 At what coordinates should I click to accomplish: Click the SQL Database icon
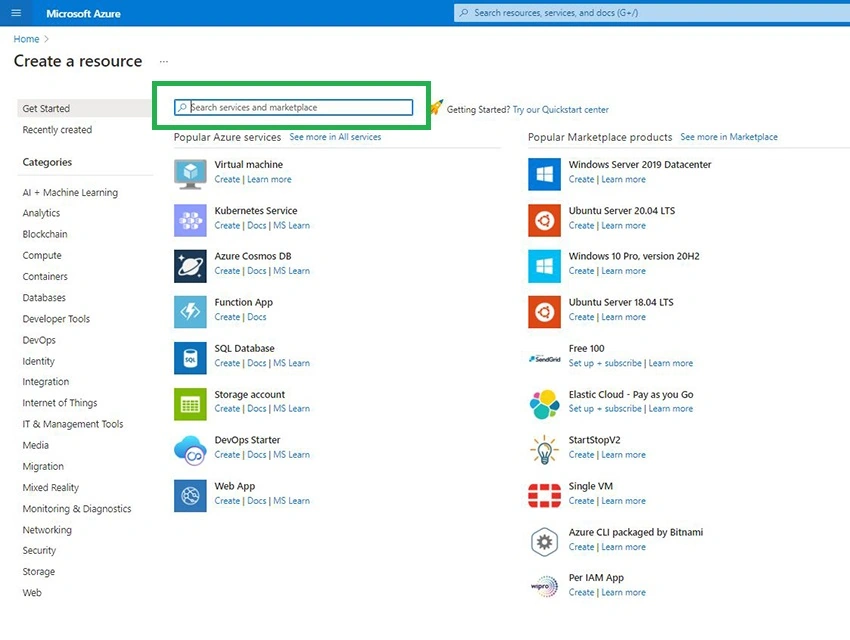(190, 358)
